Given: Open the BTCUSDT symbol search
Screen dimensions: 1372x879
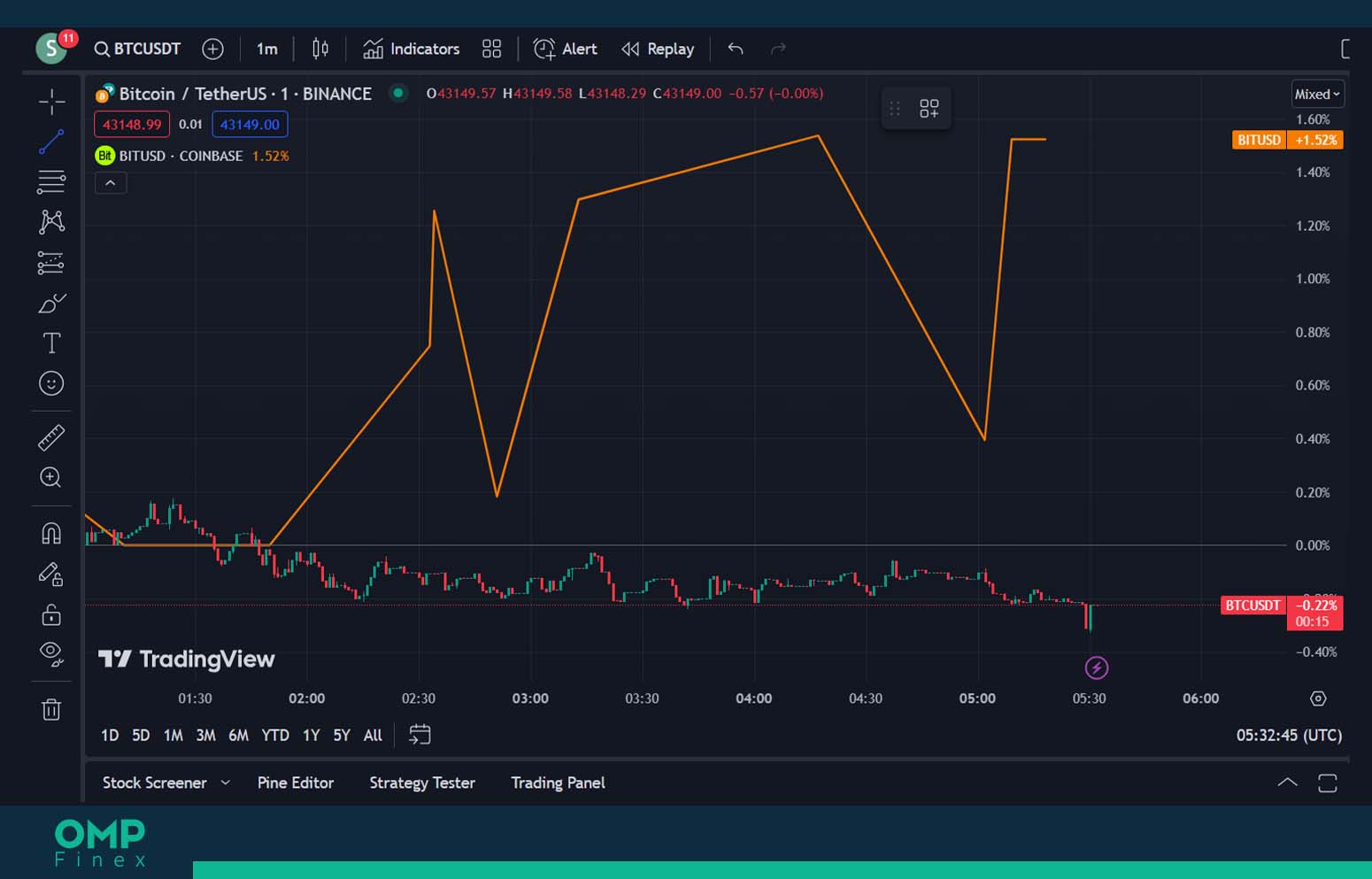Looking at the screenshot, I should pos(137,49).
